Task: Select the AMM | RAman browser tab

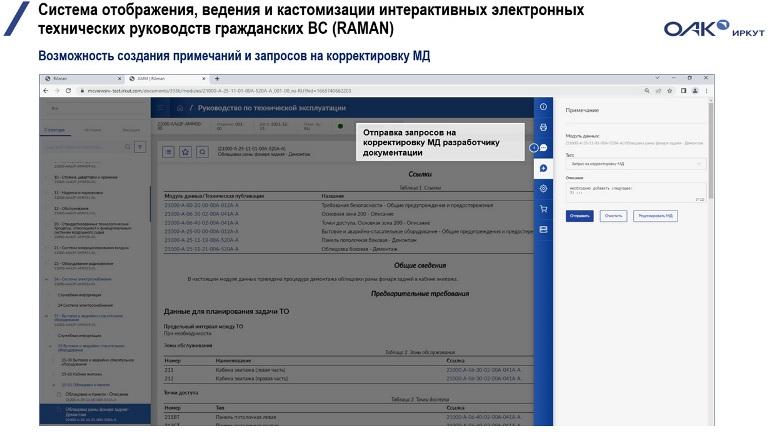Action: pyautogui.click(x=167, y=78)
